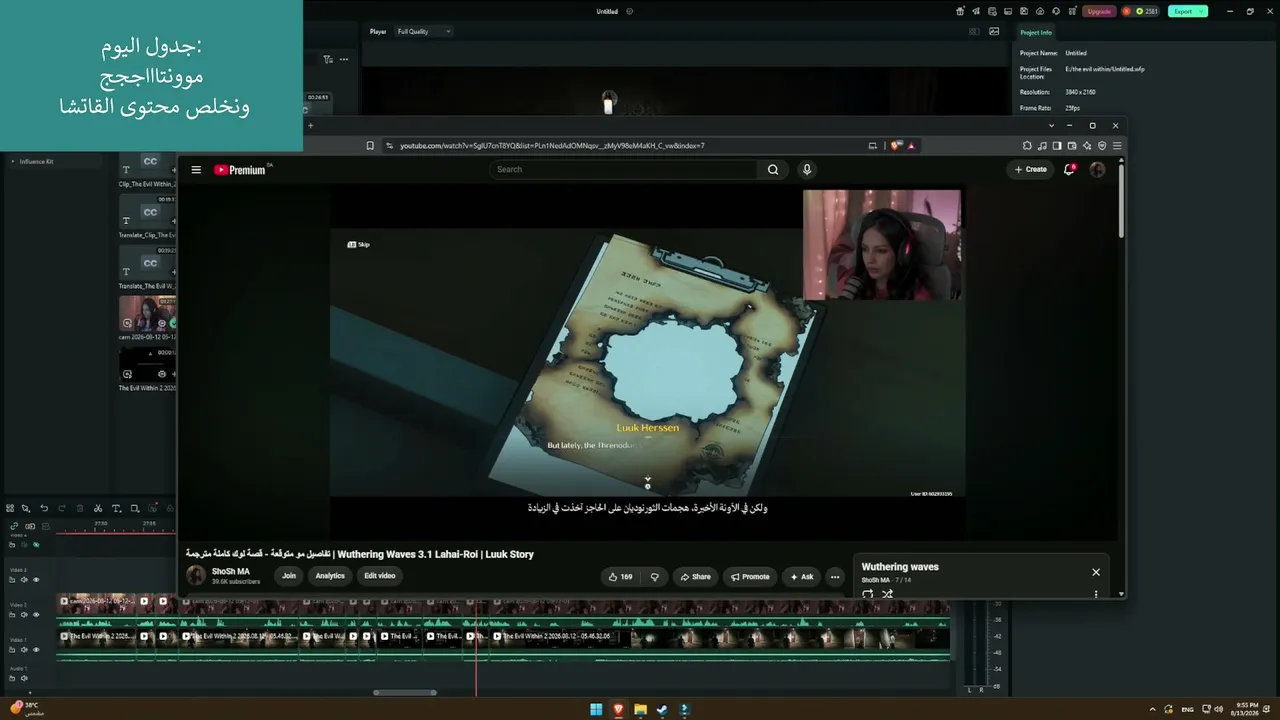Image resolution: width=1280 pixels, height=720 pixels.
Task: Click the Edit video button
Action: [x=380, y=576]
